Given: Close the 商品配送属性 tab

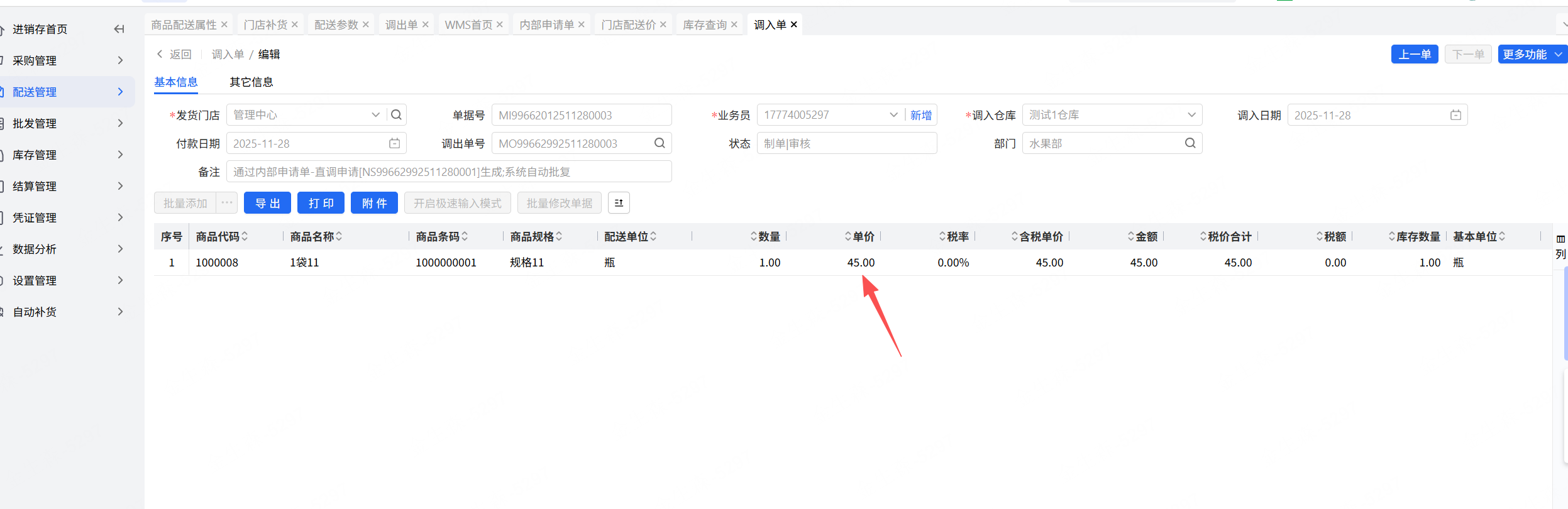Looking at the screenshot, I should point(224,25).
